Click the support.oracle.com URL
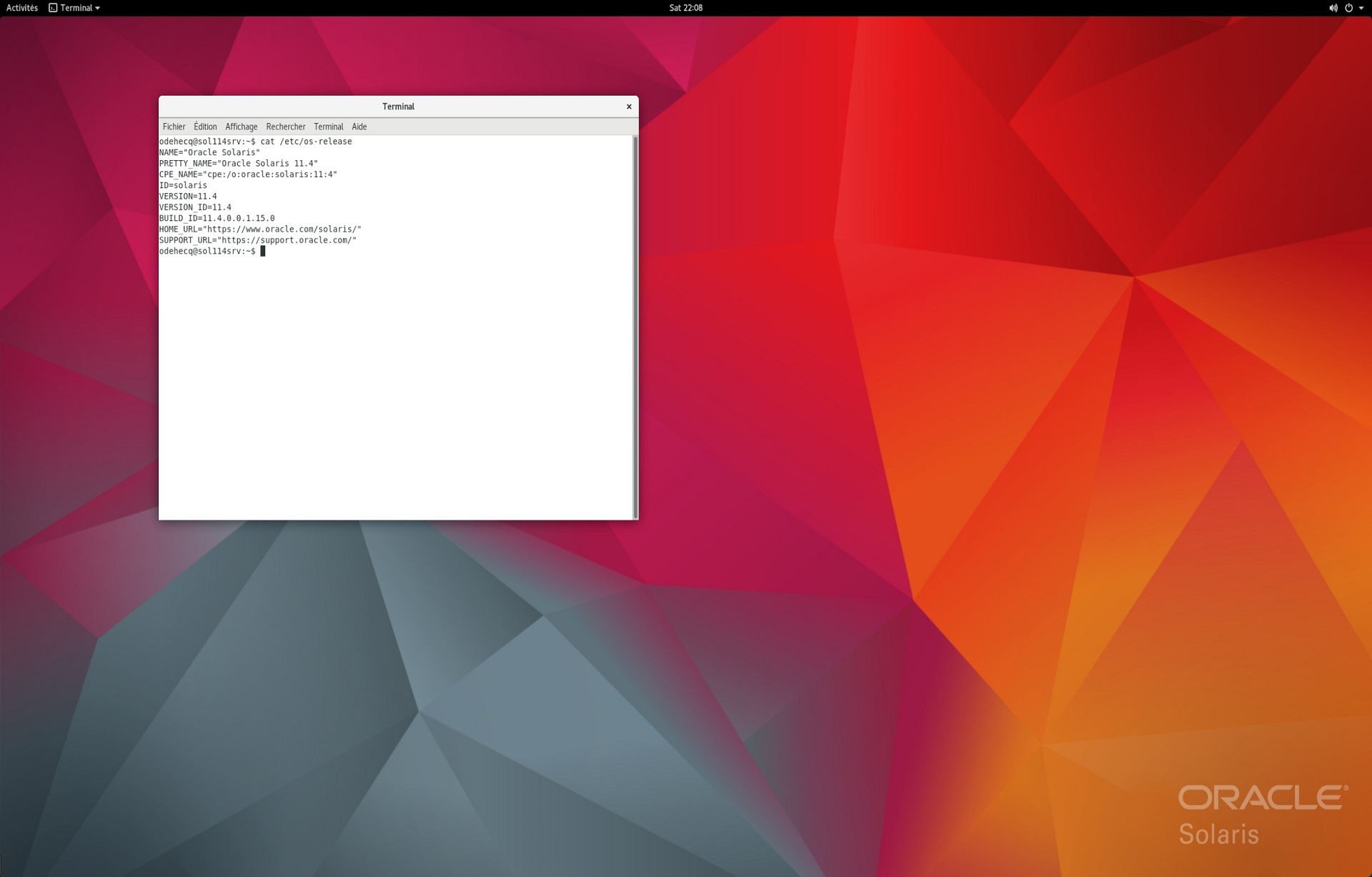The width and height of the screenshot is (1372, 877). (286, 240)
